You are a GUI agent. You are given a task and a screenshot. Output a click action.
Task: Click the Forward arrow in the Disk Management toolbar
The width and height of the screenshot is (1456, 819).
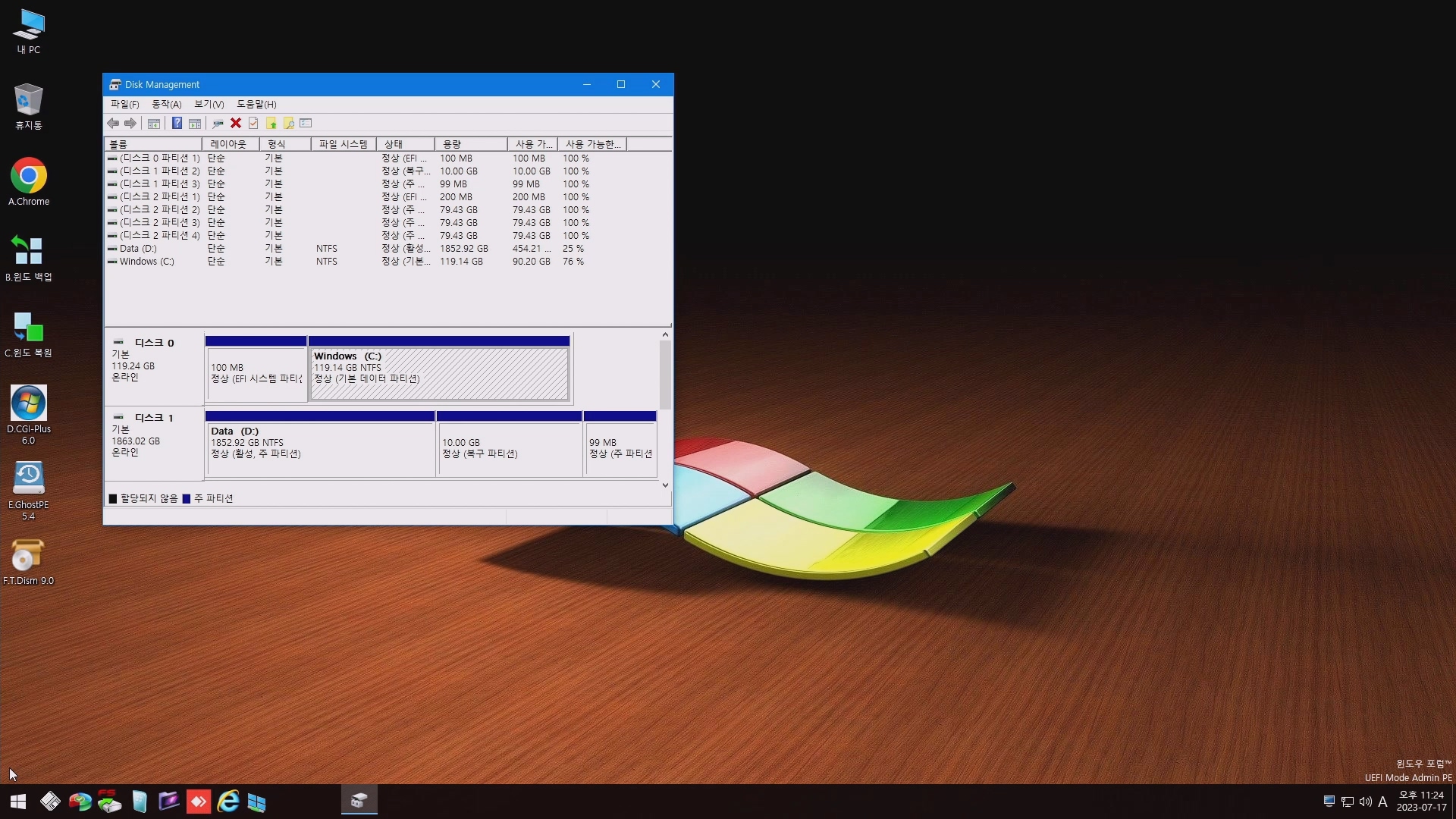[x=130, y=124]
